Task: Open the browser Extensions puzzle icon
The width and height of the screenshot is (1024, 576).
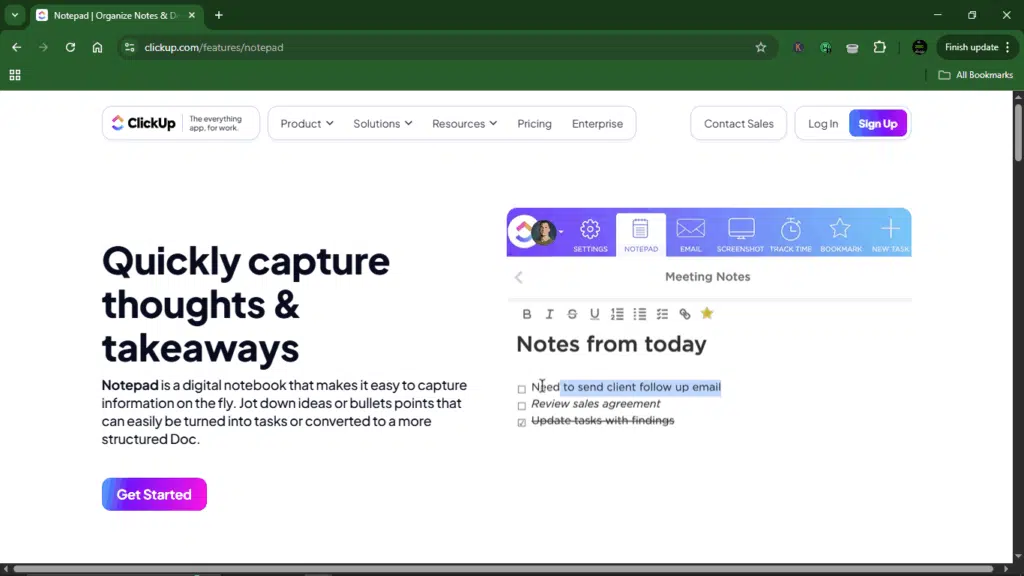Action: (x=880, y=47)
